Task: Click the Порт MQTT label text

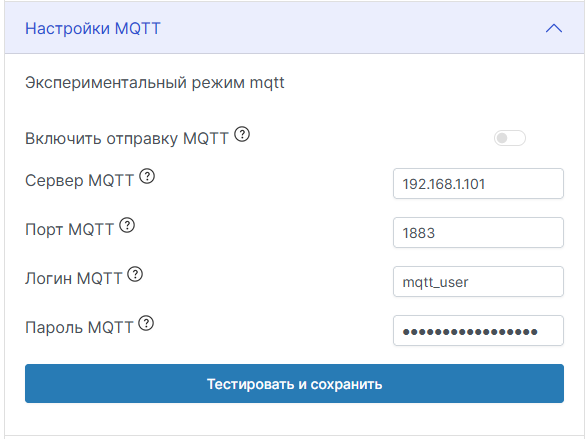Action: click(x=69, y=229)
